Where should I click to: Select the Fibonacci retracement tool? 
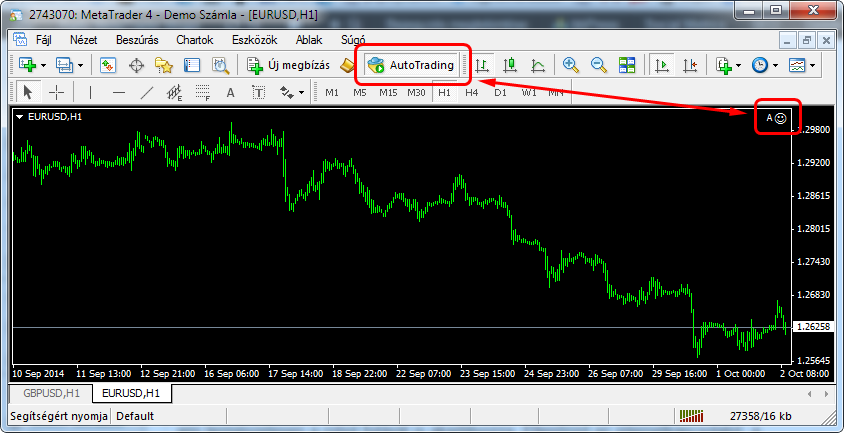202,93
